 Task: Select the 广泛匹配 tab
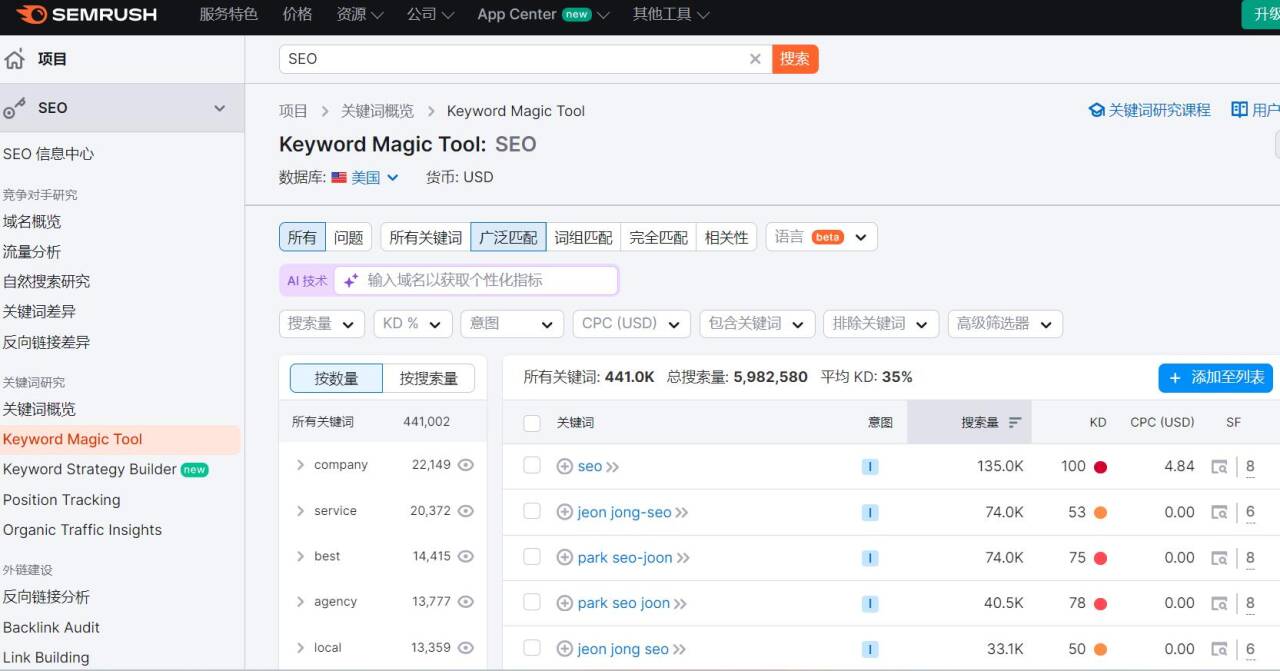(x=508, y=237)
